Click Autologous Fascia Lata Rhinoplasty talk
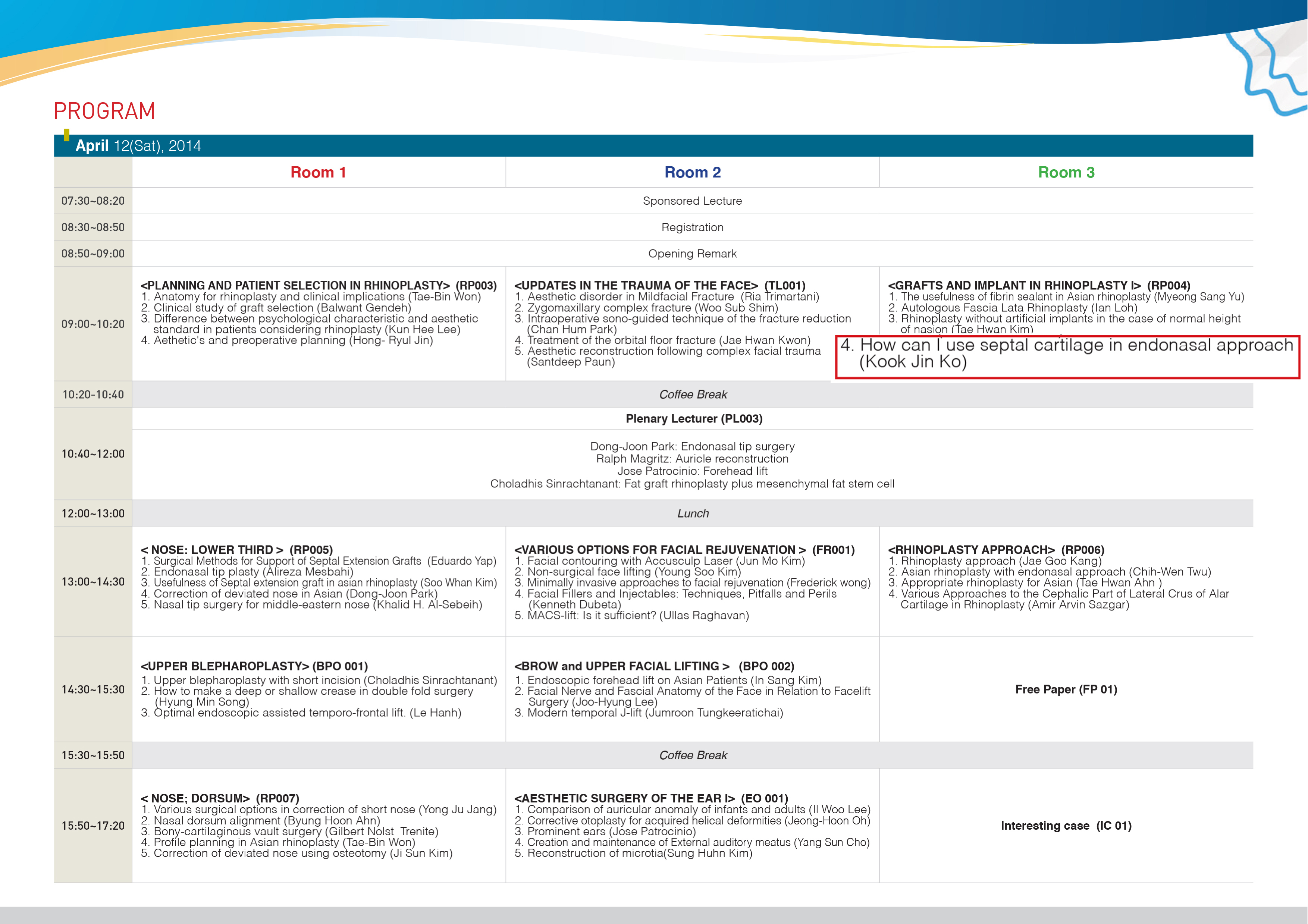 click(x=1012, y=308)
